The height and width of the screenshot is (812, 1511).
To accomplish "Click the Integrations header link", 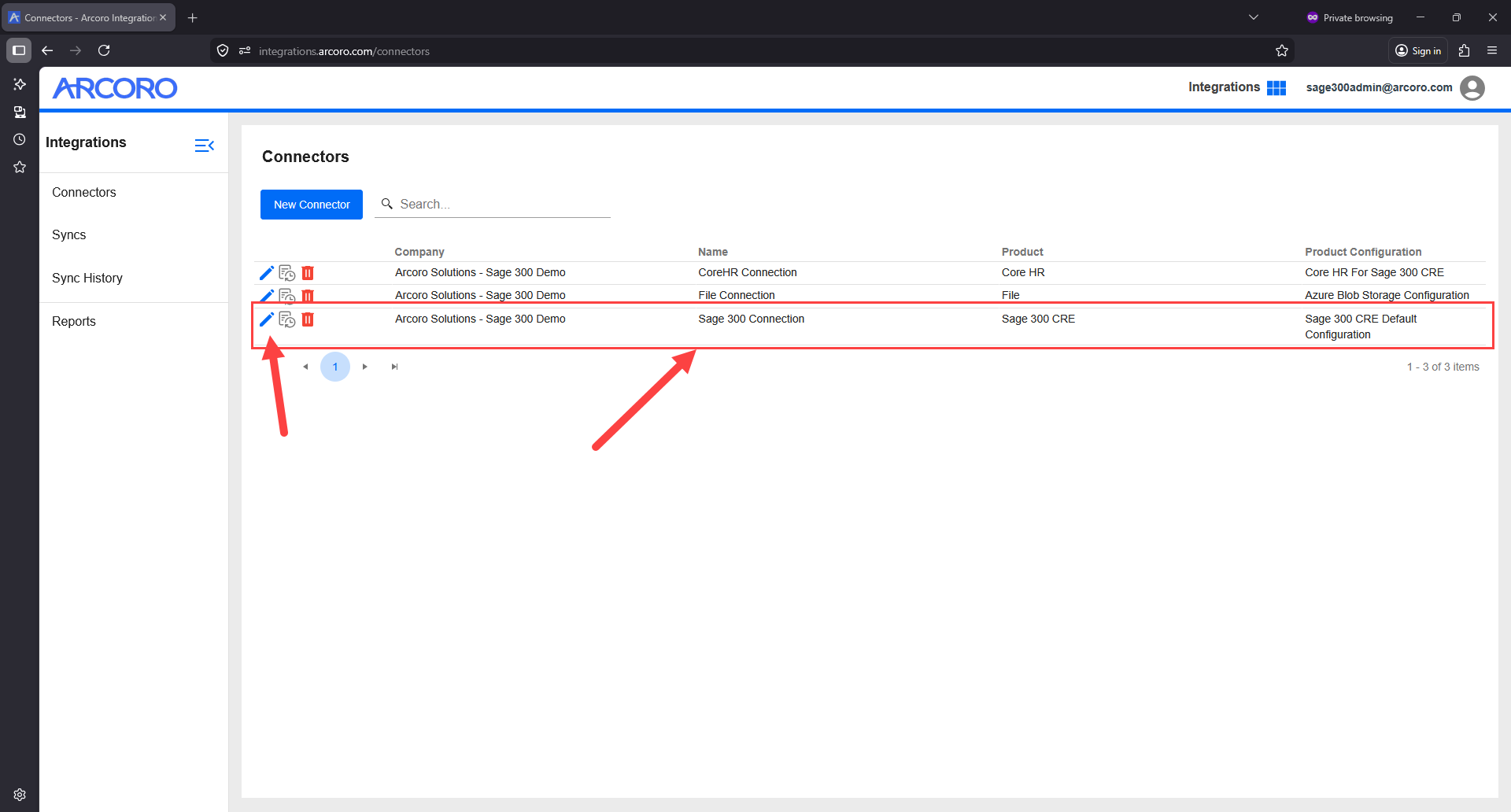I will tap(1224, 87).
